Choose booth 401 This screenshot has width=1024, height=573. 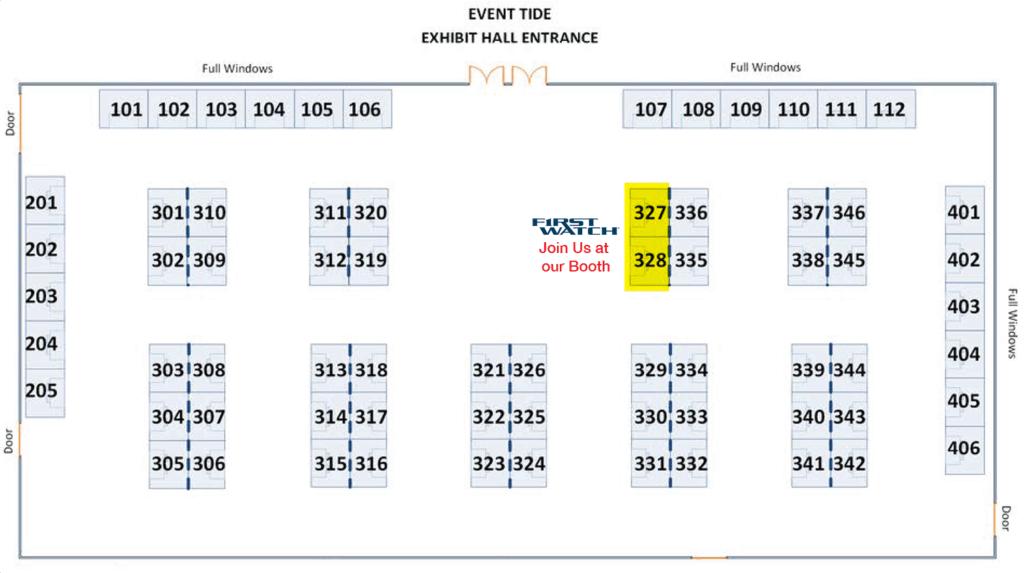963,212
